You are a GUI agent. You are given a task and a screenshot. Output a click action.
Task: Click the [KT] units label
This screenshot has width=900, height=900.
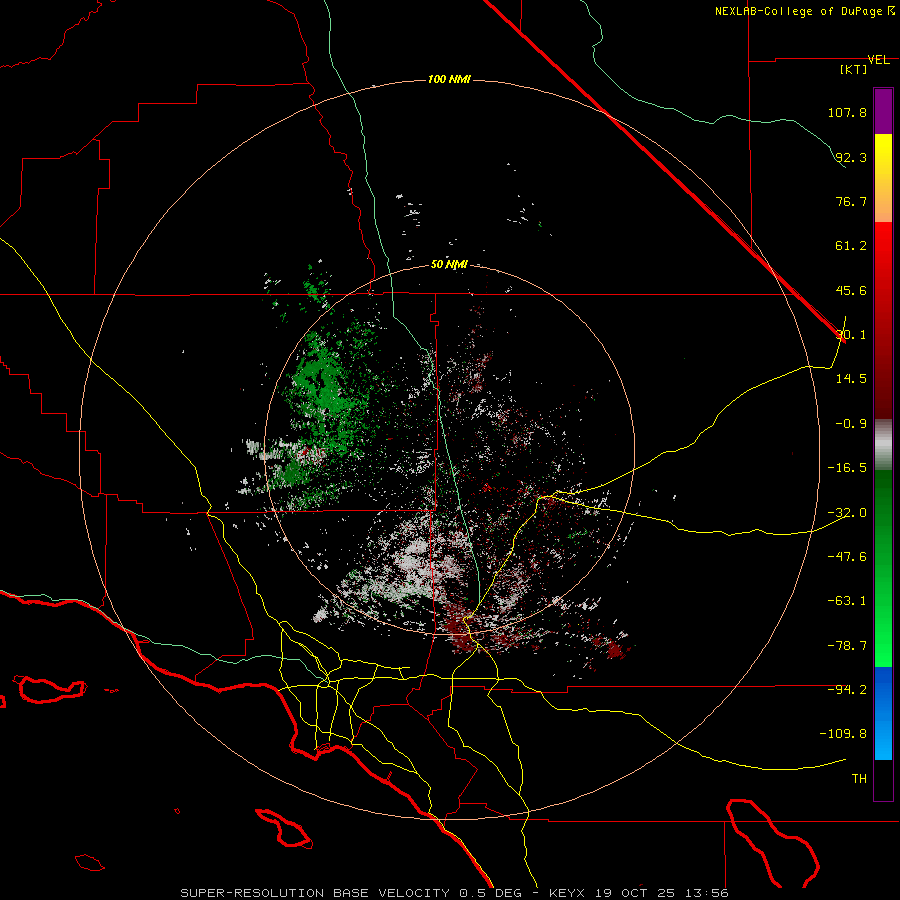coord(854,69)
